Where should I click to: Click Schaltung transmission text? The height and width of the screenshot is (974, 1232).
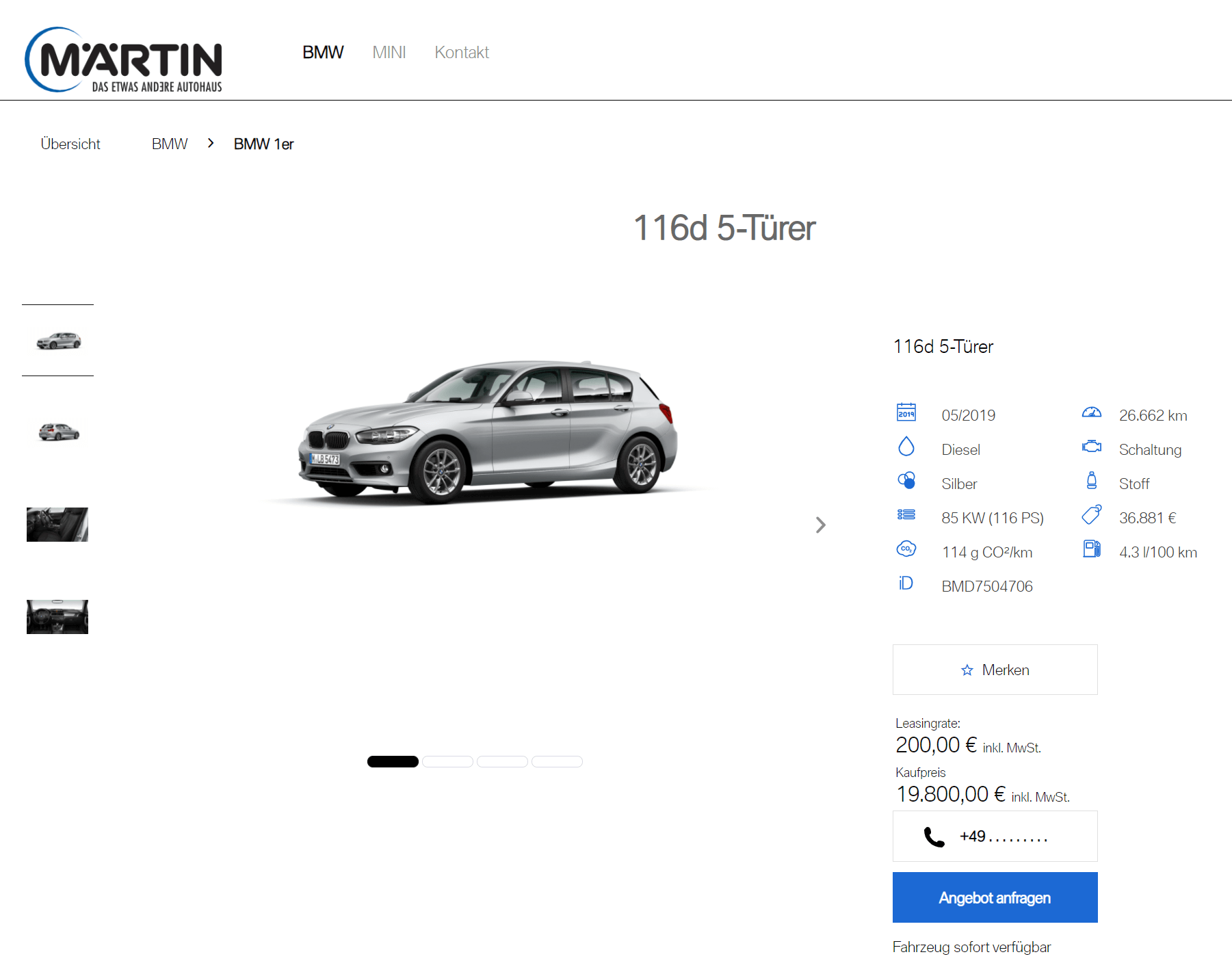[x=1151, y=449]
